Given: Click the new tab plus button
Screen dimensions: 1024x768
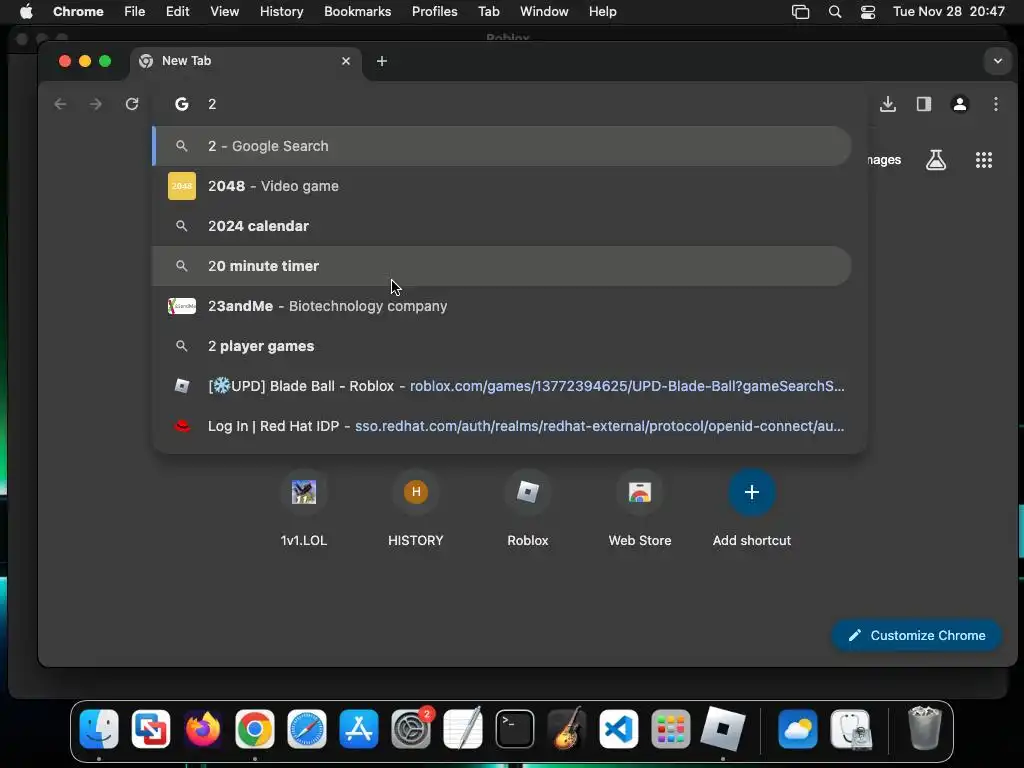Looking at the screenshot, I should coord(382,61).
